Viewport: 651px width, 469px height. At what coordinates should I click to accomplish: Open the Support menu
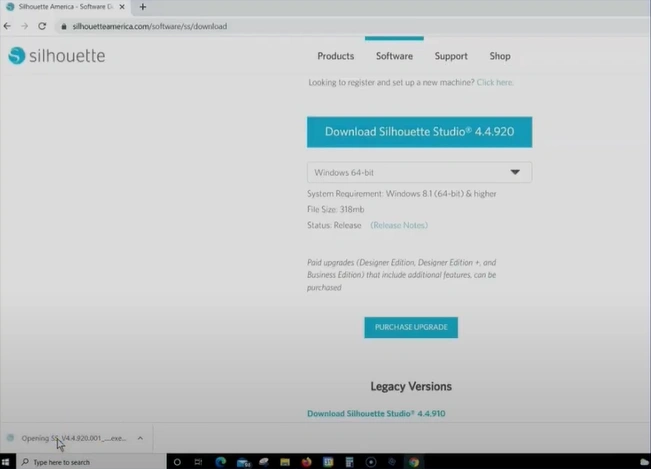(x=451, y=56)
